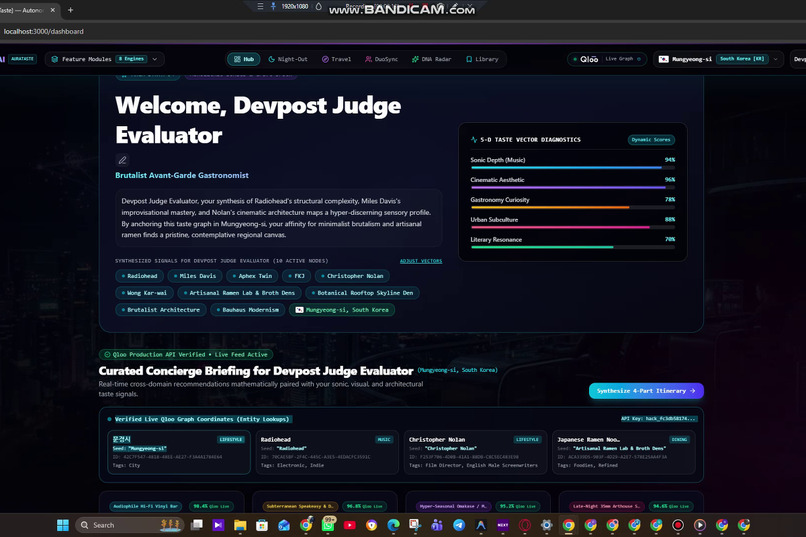Viewport: 806px width, 537px height.
Task: Switch to the Night-Out tab
Action: 288,59
